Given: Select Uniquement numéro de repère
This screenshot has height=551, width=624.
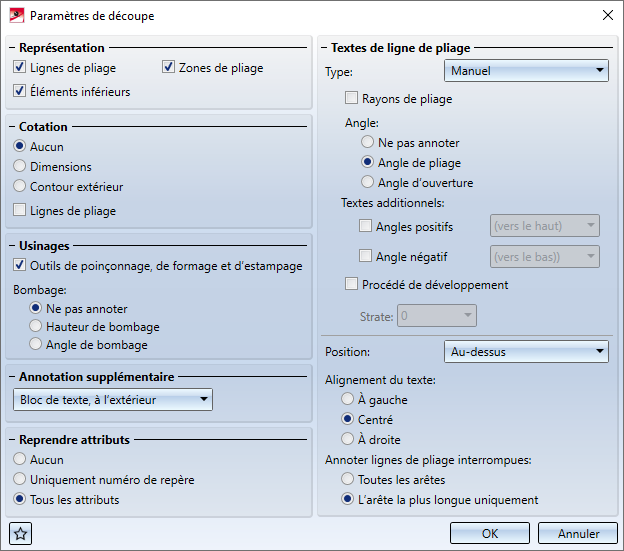Looking at the screenshot, I should [x=21, y=480].
